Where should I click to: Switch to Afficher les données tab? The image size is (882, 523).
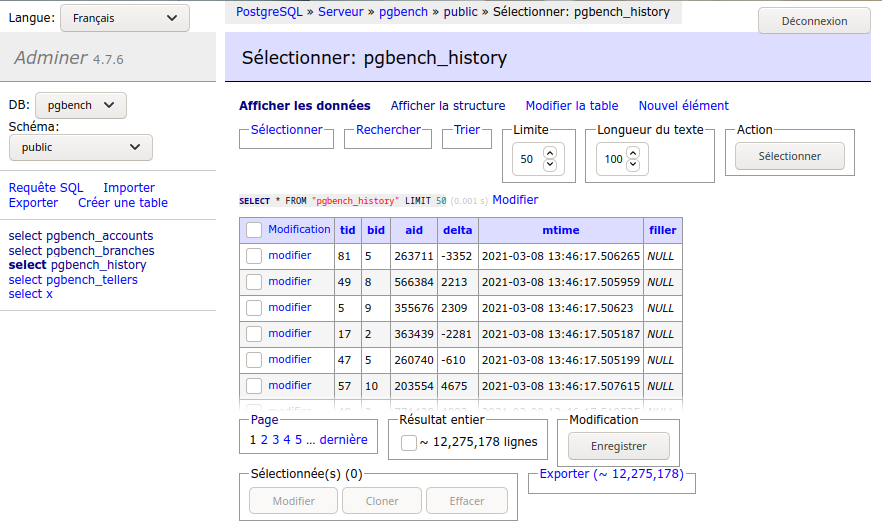[304, 106]
